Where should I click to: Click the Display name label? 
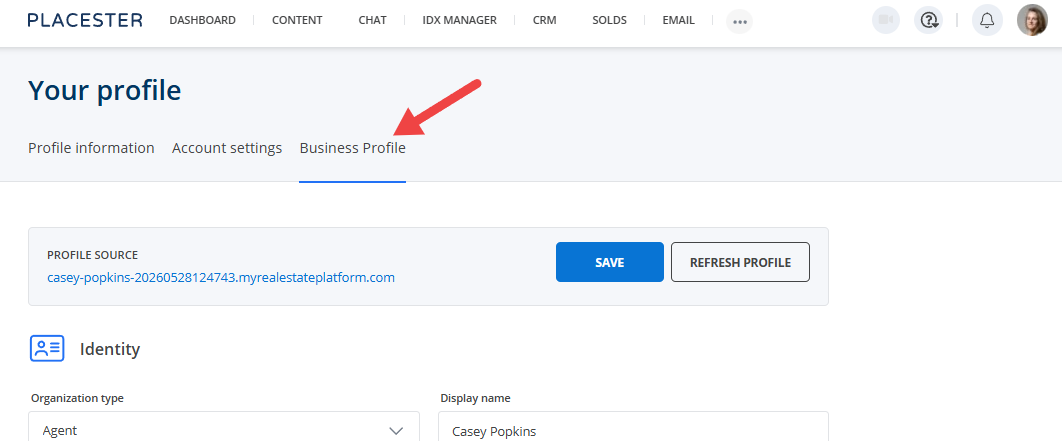click(x=475, y=398)
